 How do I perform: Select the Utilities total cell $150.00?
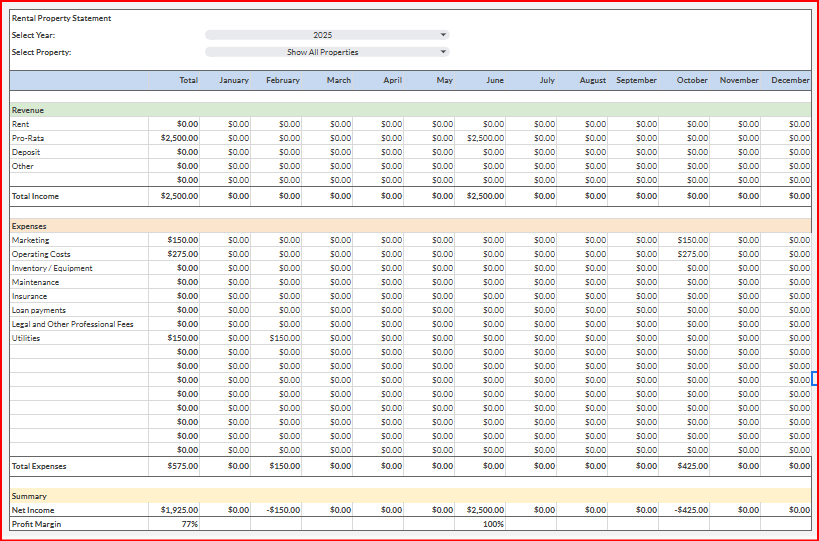pyautogui.click(x=174, y=338)
